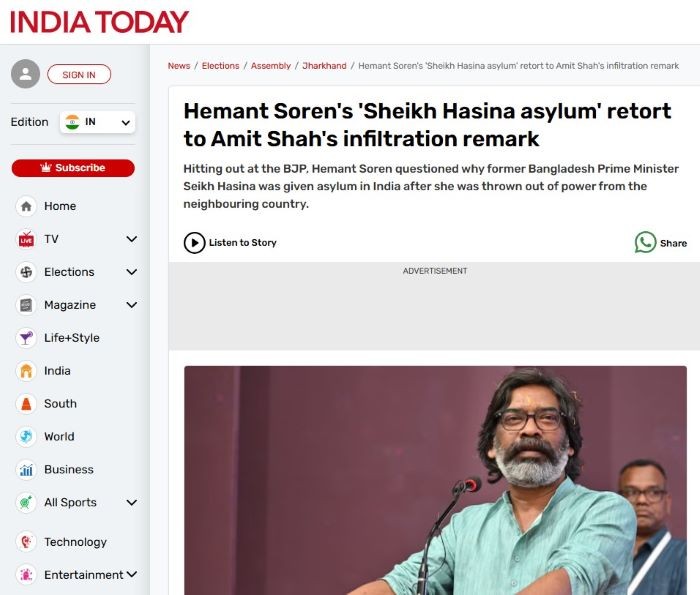Expand the Magazine submenu chevron
Image resolution: width=700 pixels, height=595 pixels.
pos(132,305)
